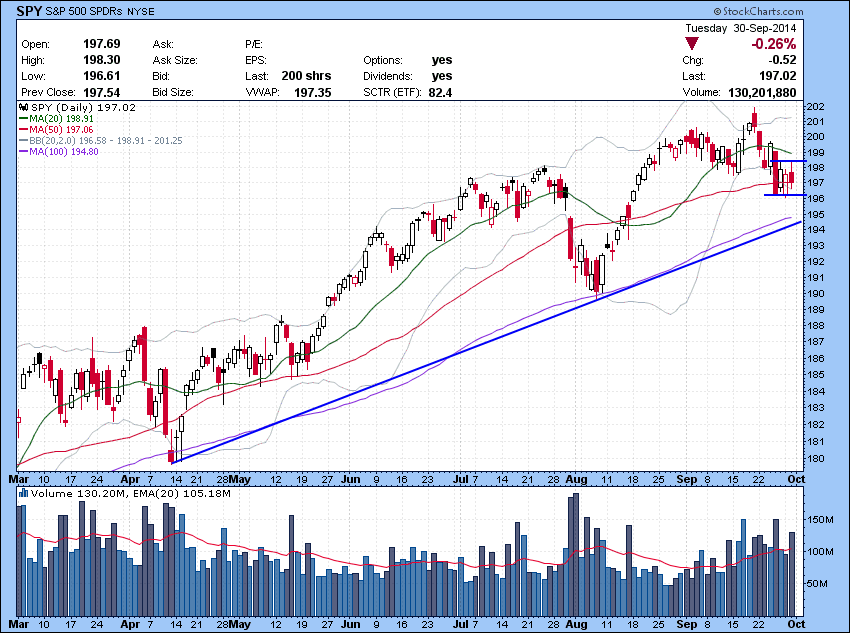Click the 'EPS:' label
Screen dimensions: 850x633
[255, 60]
